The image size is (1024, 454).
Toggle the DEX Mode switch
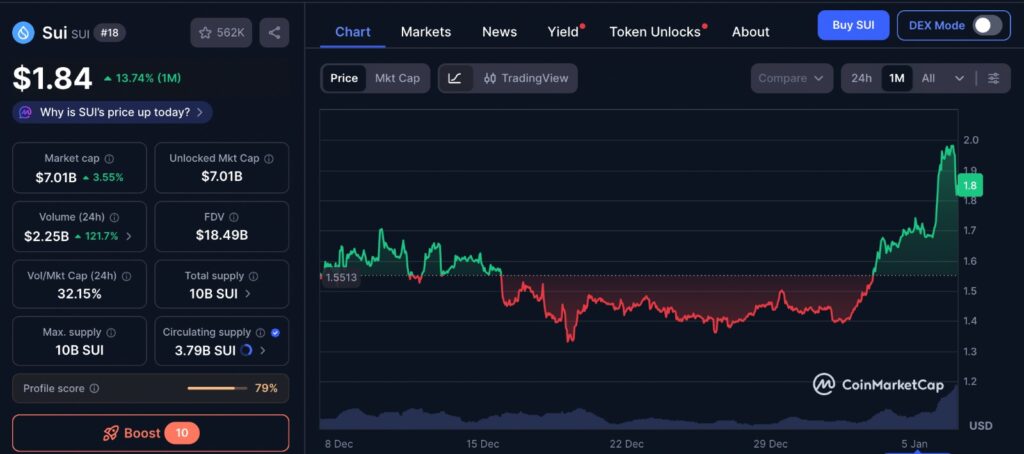(987, 25)
